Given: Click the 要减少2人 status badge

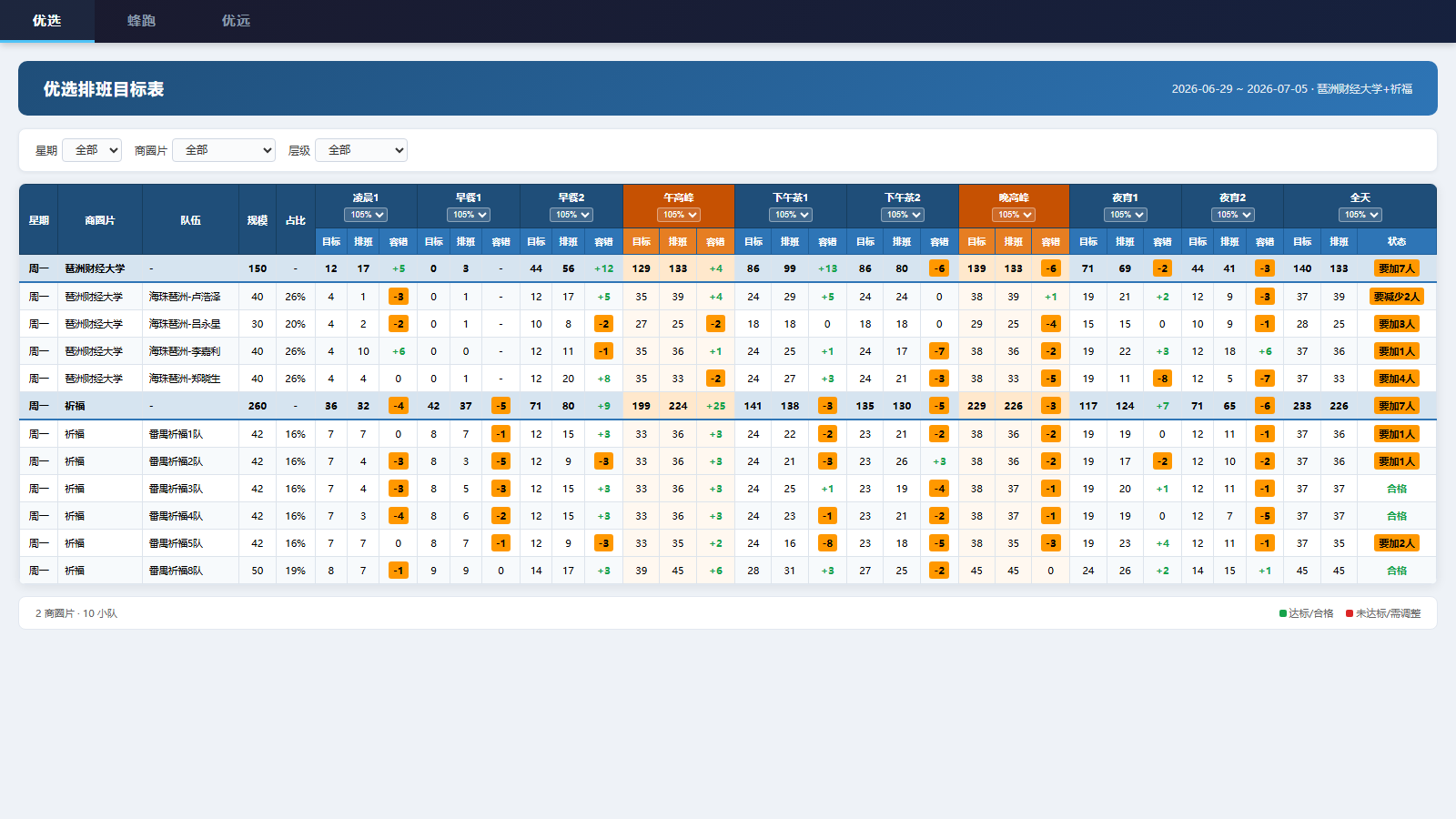Looking at the screenshot, I should click(1397, 297).
